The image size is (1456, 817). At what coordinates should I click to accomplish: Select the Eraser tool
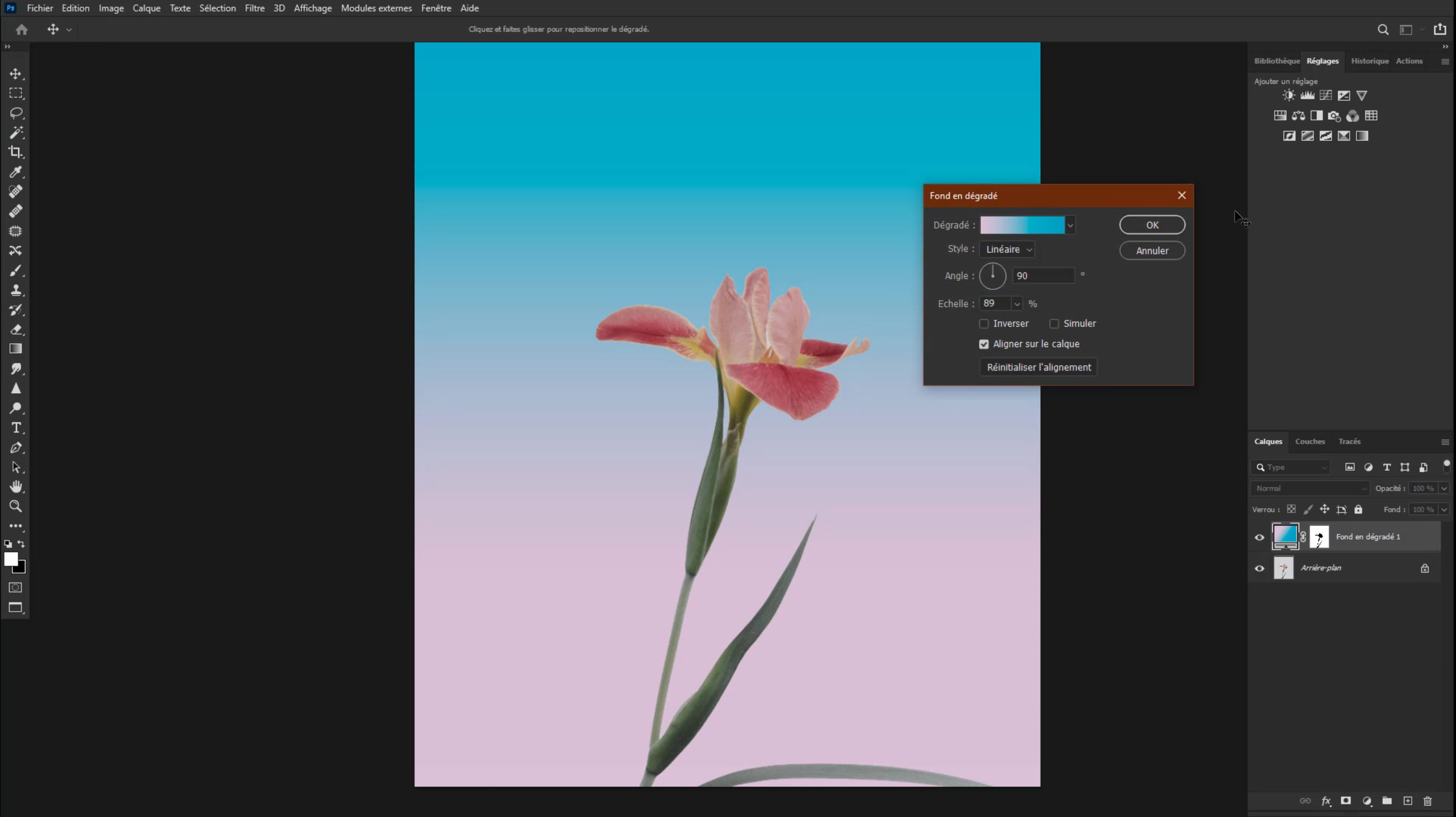(16, 329)
